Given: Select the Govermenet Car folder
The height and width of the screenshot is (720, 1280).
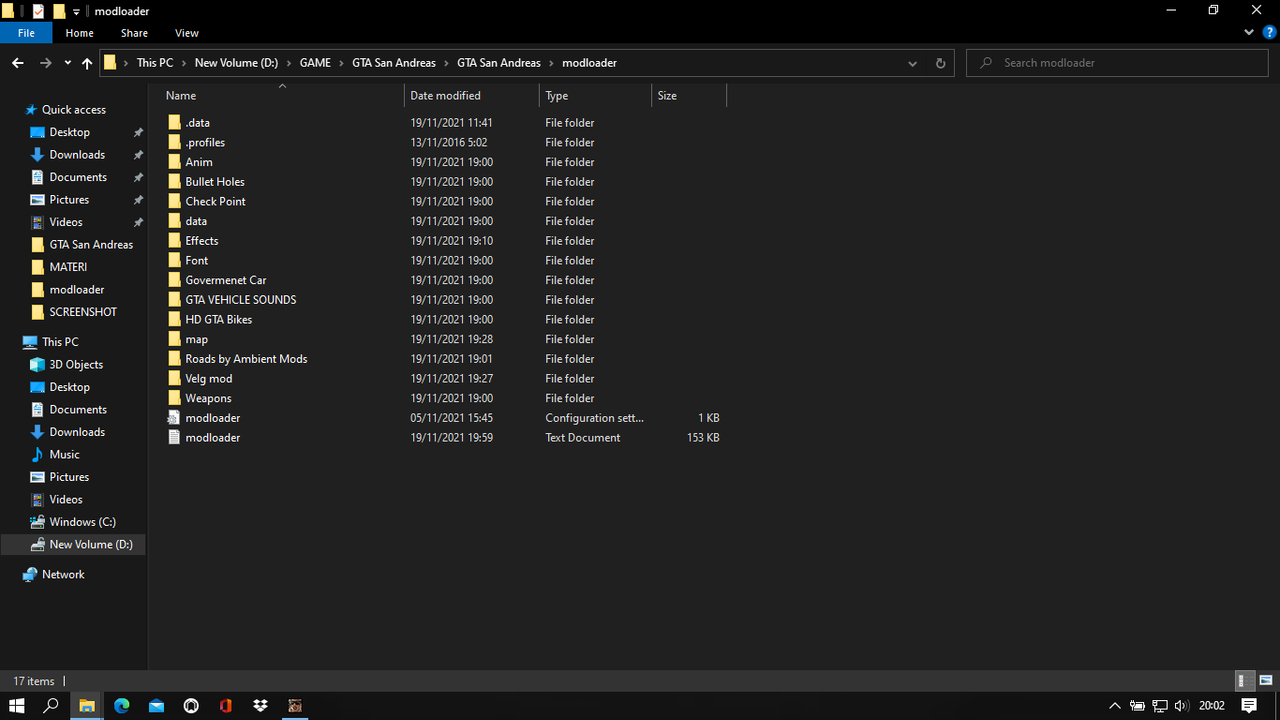Looking at the screenshot, I should point(226,281).
